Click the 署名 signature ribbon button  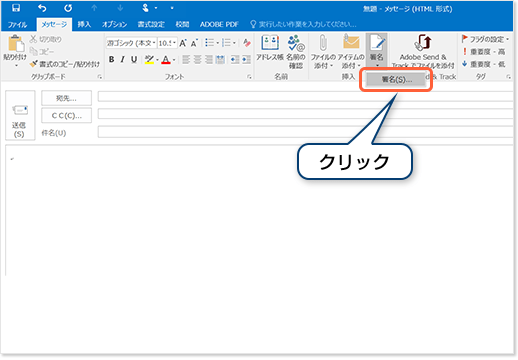point(377,51)
